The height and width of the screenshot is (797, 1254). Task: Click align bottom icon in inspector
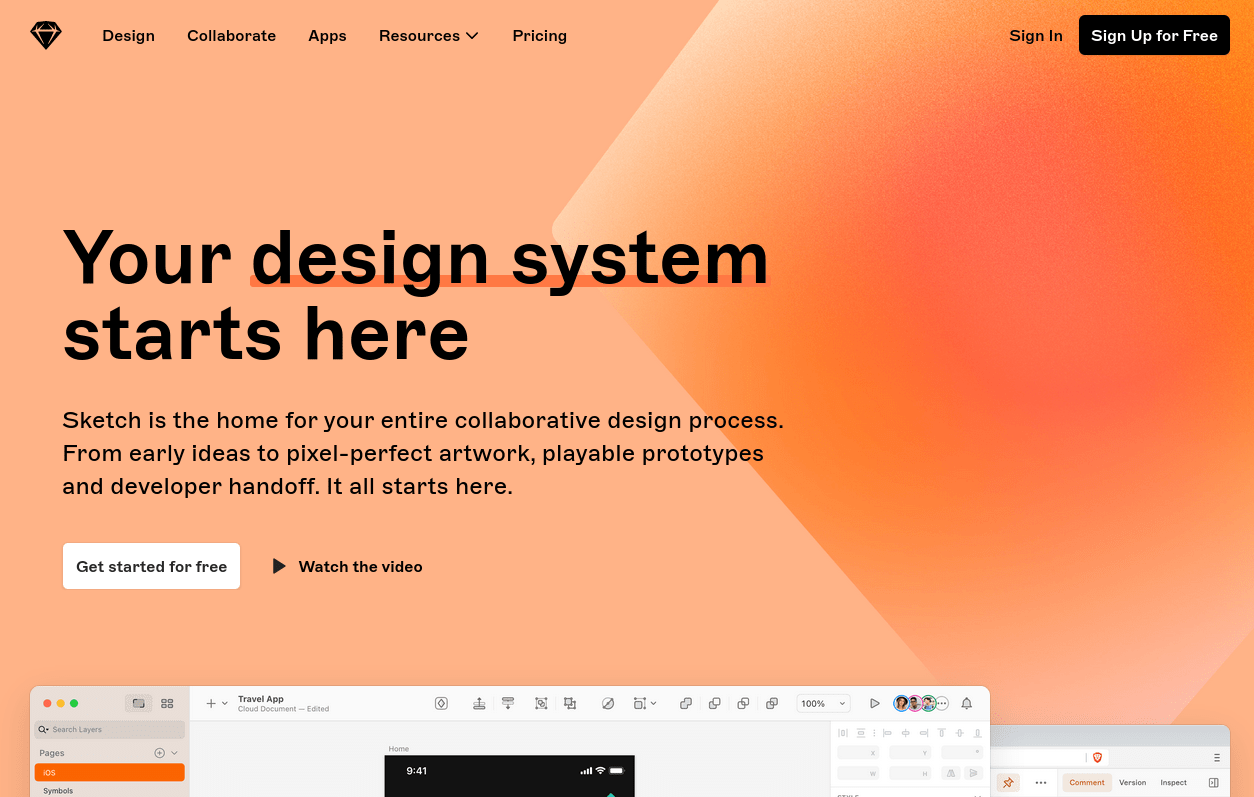977,732
